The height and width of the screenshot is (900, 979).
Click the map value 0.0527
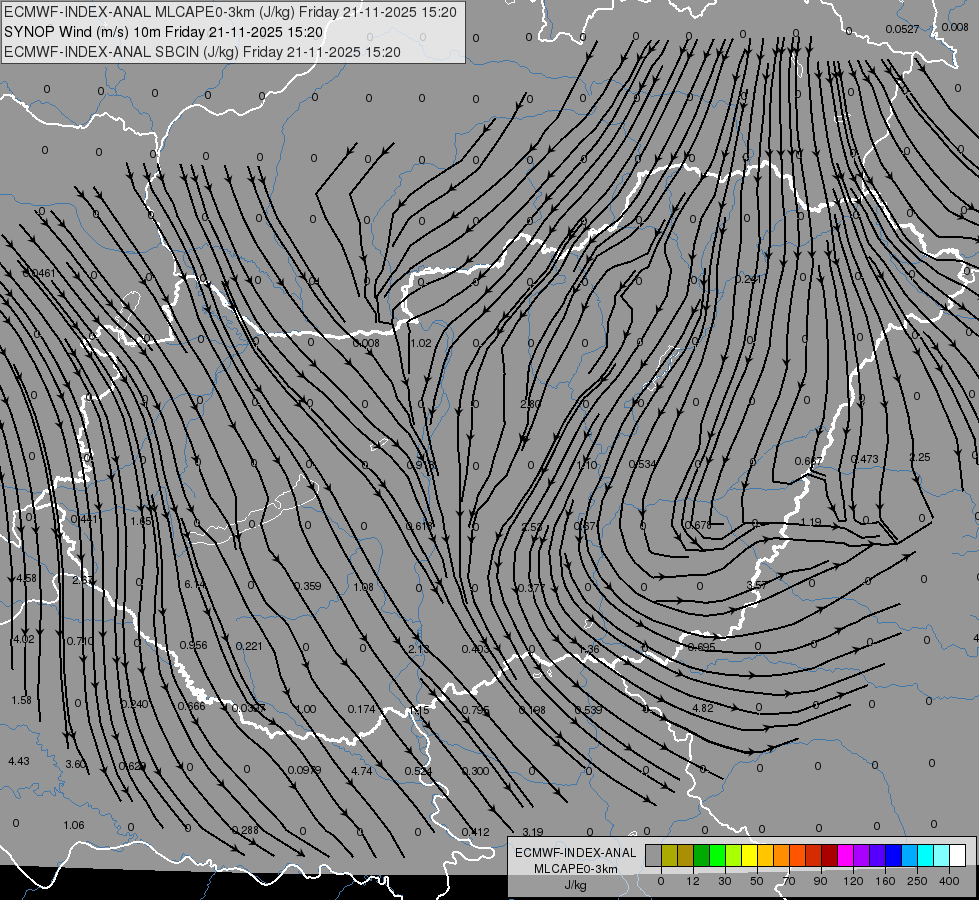[x=902, y=29]
